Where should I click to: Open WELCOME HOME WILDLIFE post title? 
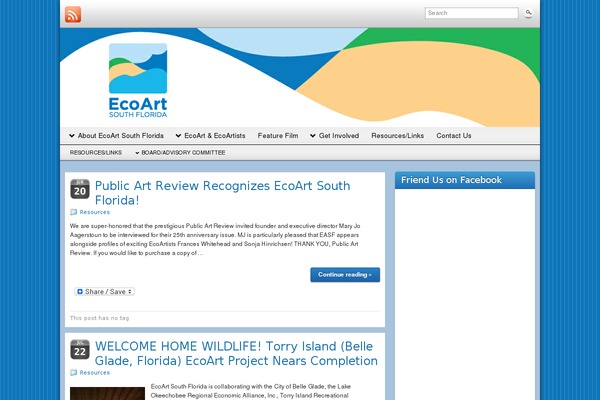[x=236, y=353]
